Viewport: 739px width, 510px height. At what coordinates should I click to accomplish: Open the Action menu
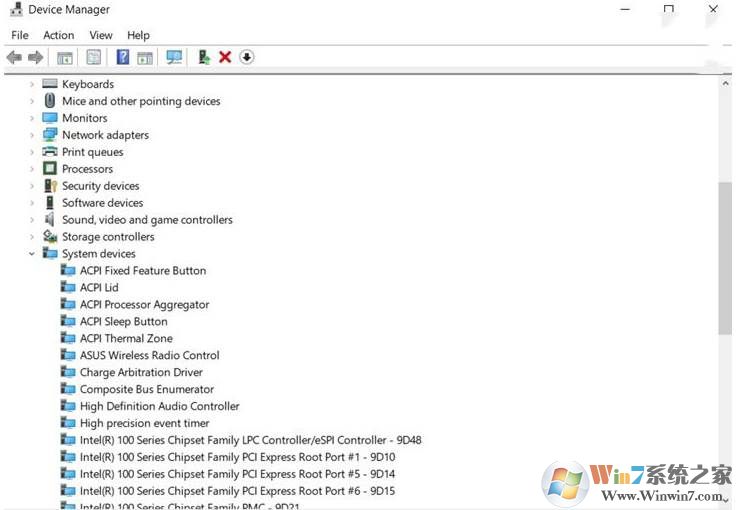(x=58, y=35)
